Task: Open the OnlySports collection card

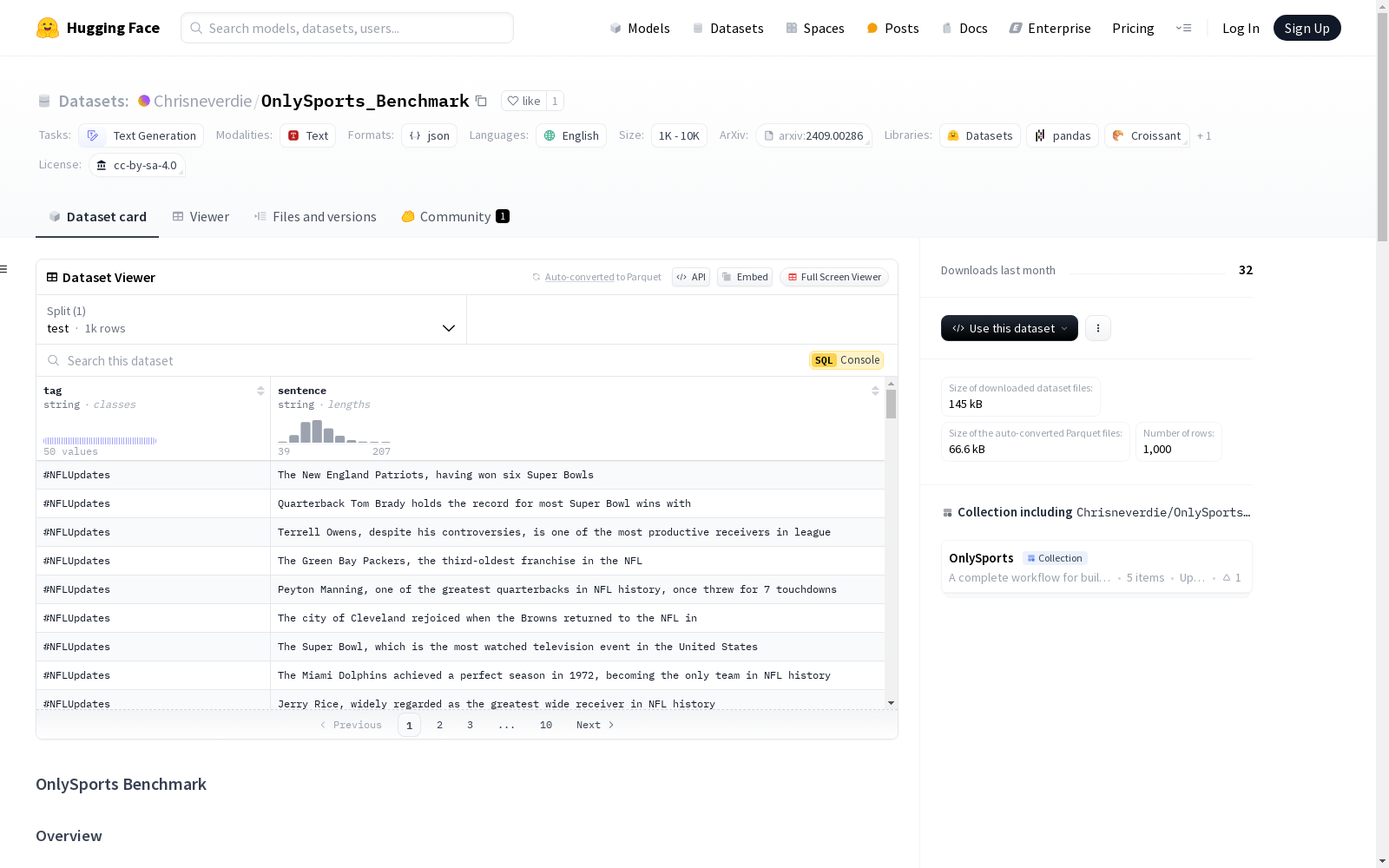Action: tap(1096, 567)
